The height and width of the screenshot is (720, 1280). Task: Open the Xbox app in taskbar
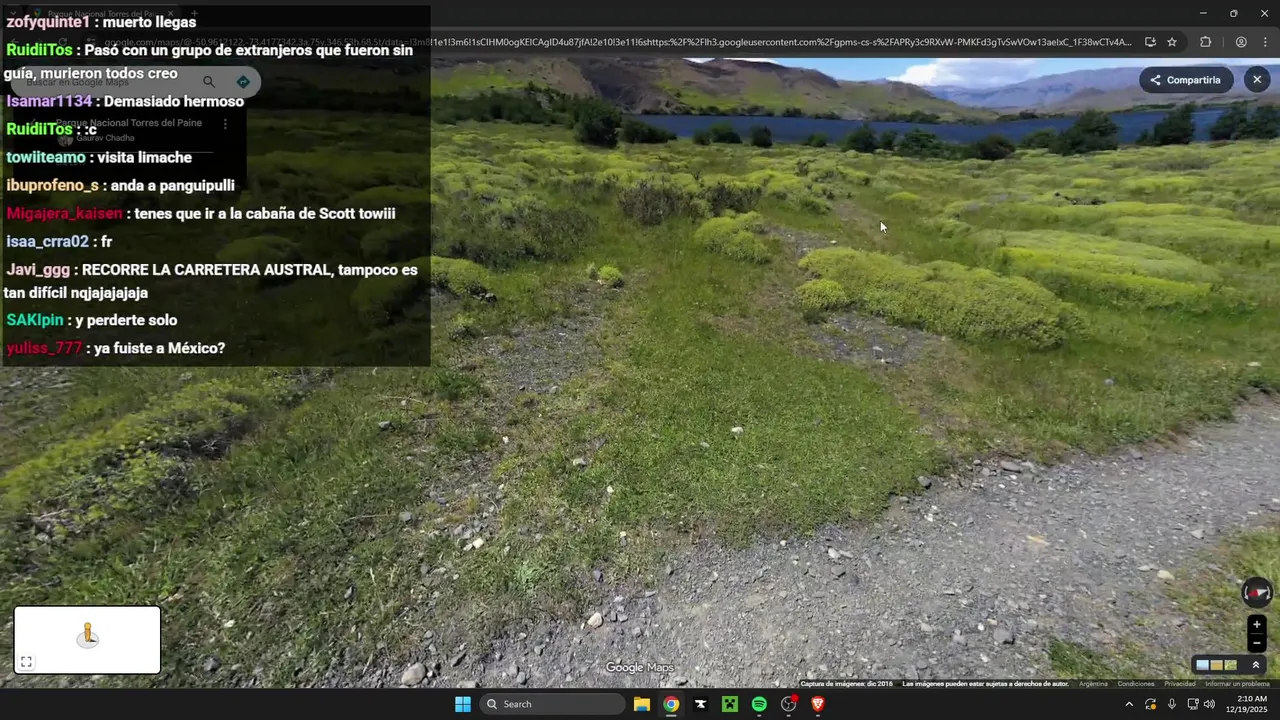[x=730, y=704]
